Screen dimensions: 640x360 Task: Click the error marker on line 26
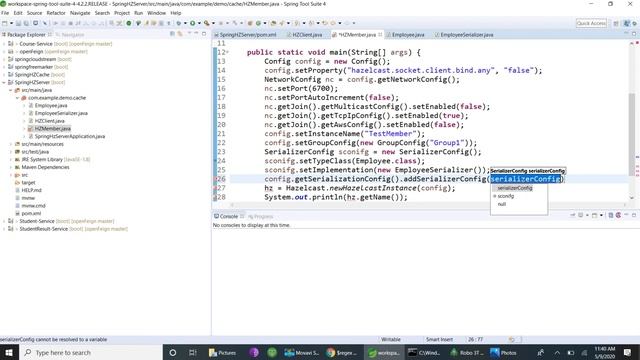pos(215,179)
